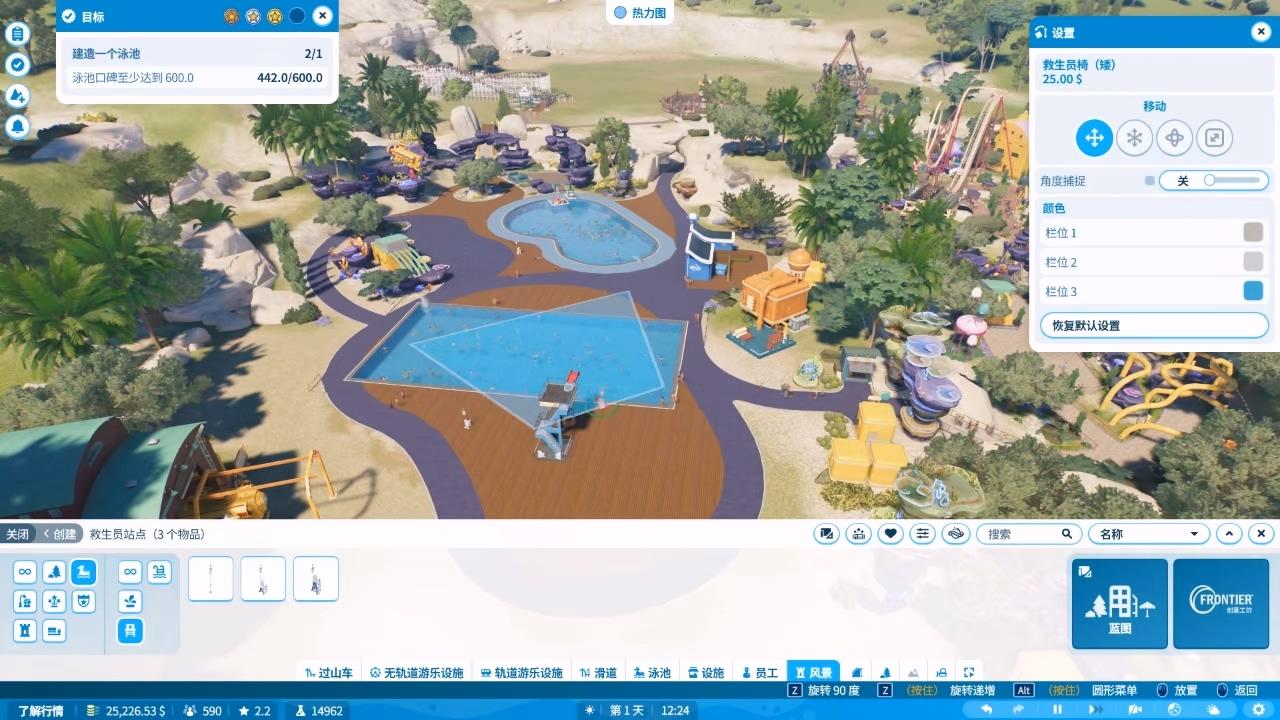Open the 泳池 pools tab

(x=651, y=673)
